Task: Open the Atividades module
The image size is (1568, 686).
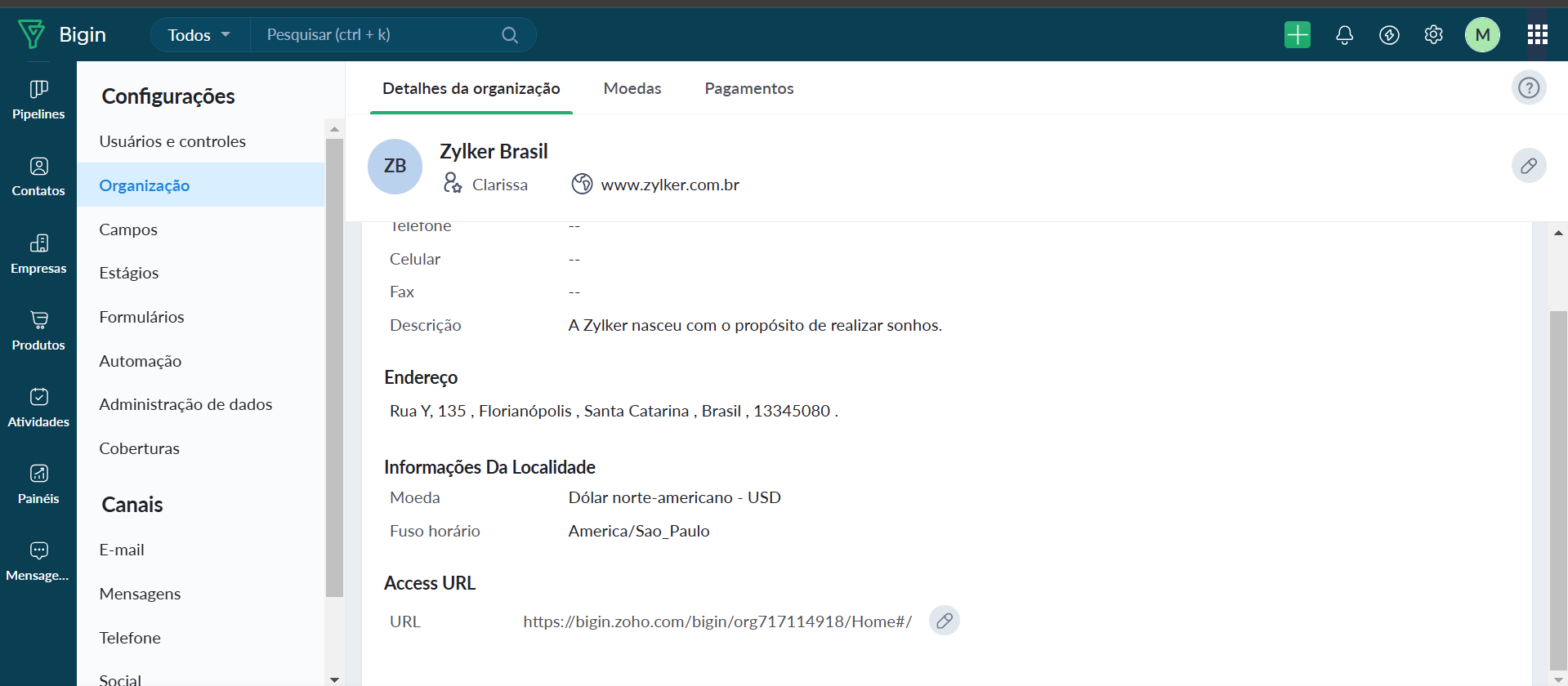Action: 38,408
